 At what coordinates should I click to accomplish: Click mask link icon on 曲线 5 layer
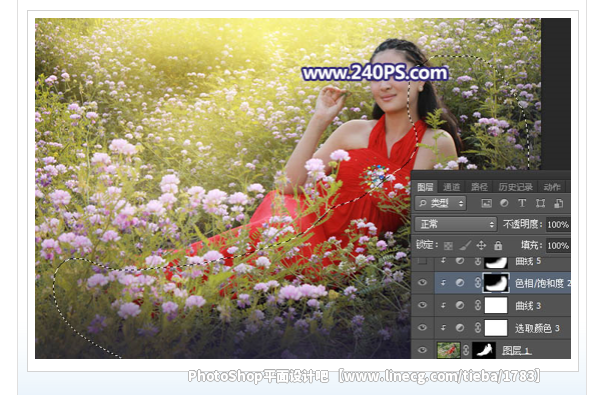point(478,261)
